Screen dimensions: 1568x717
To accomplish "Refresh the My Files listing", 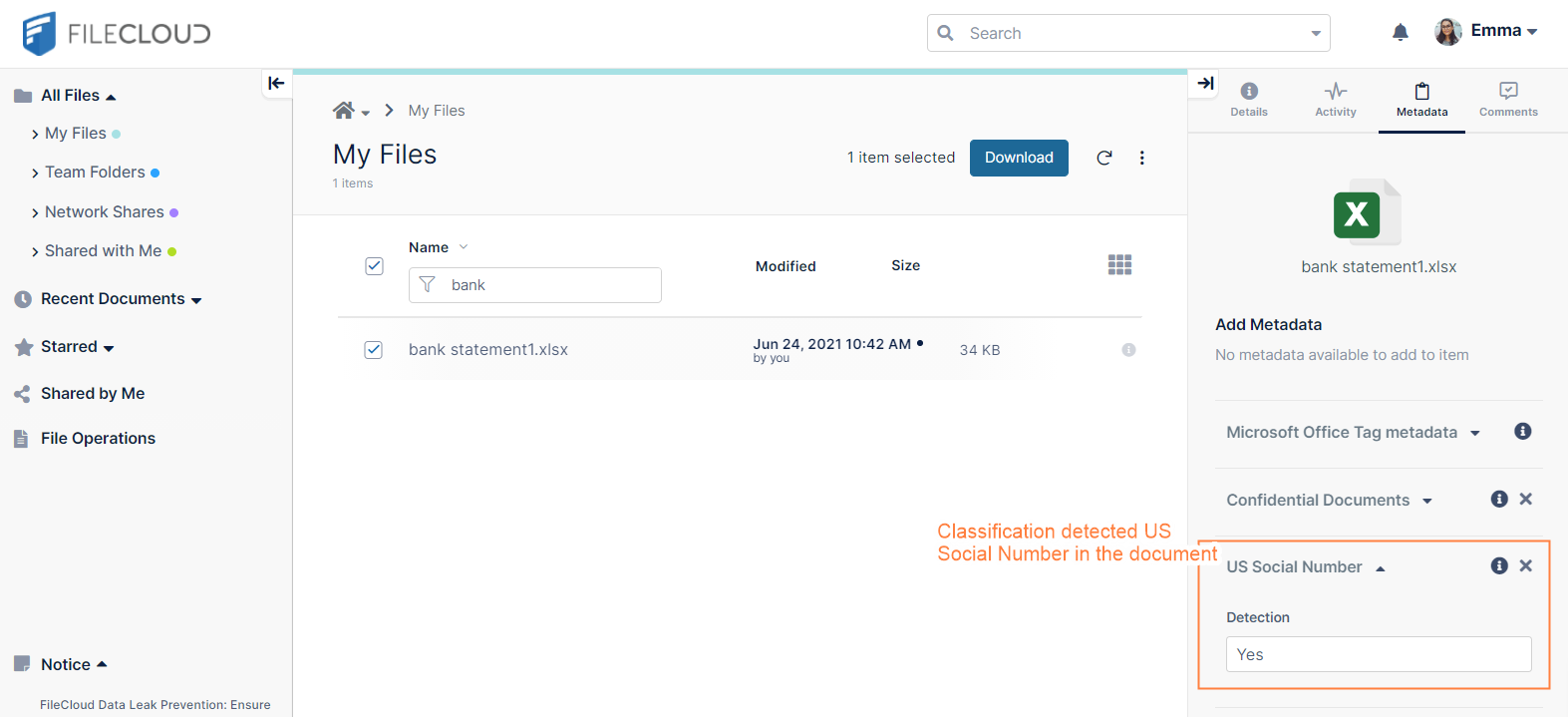I will 1103,158.
